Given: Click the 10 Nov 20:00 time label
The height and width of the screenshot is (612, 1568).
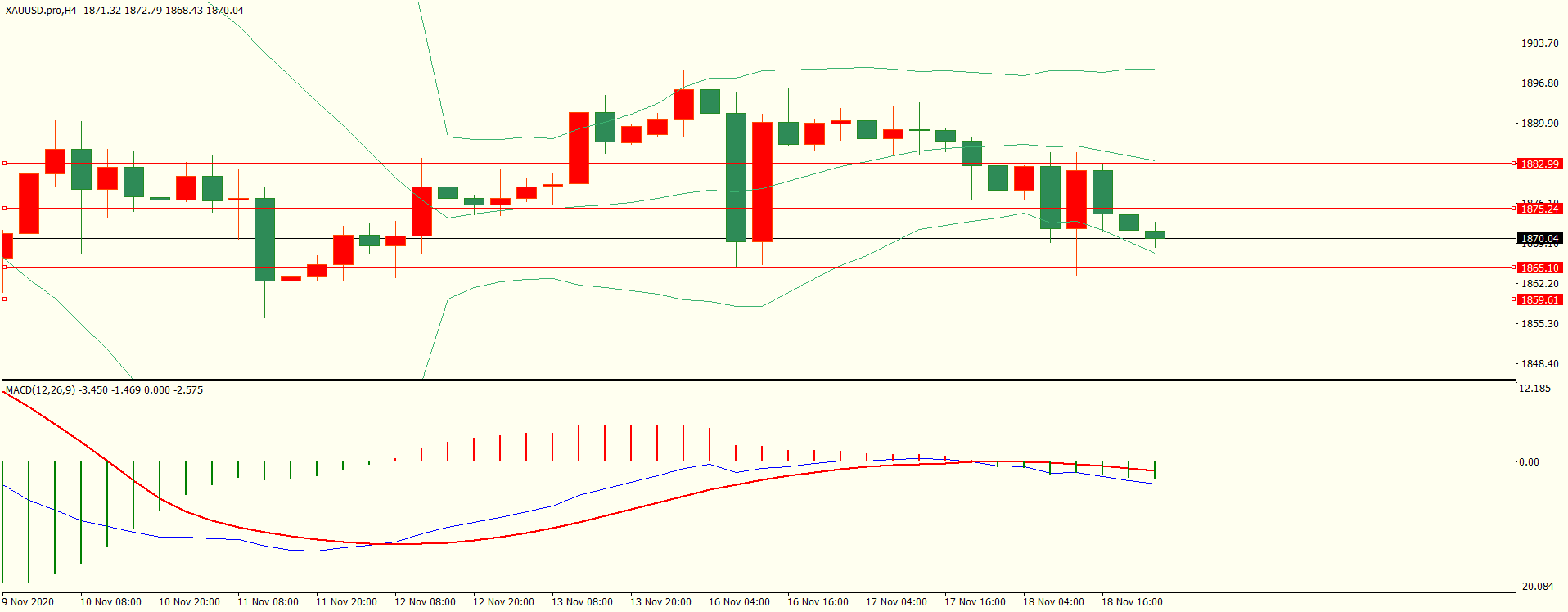Looking at the screenshot, I should [x=189, y=602].
